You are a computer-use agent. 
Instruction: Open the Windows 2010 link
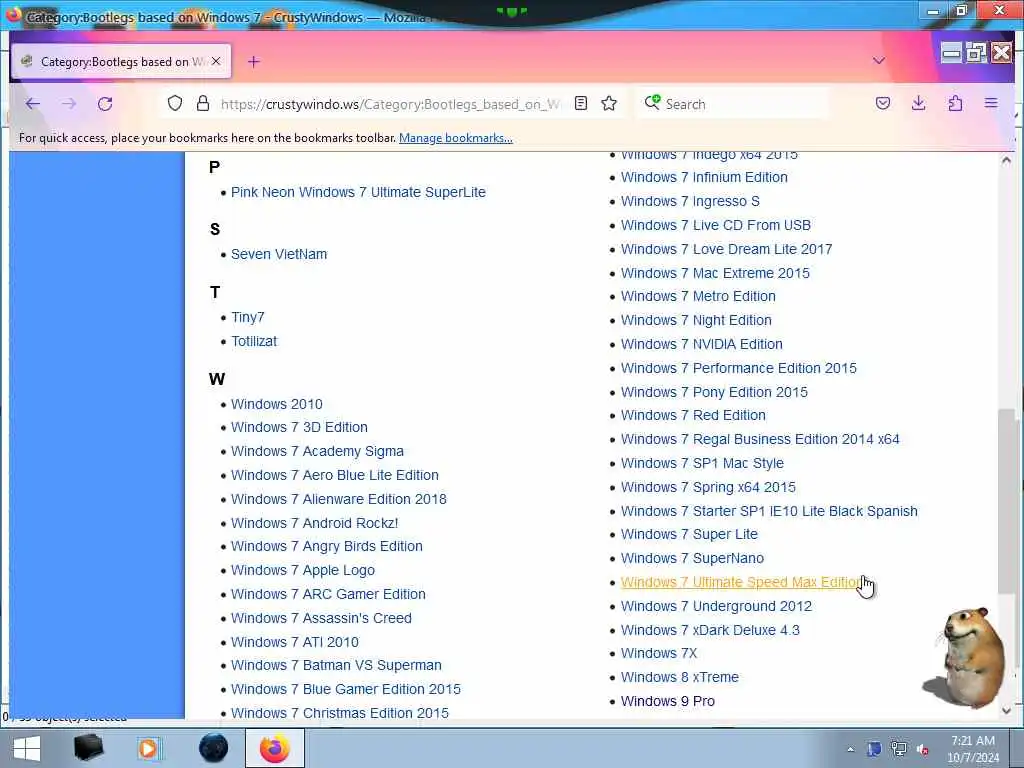pyautogui.click(x=276, y=404)
